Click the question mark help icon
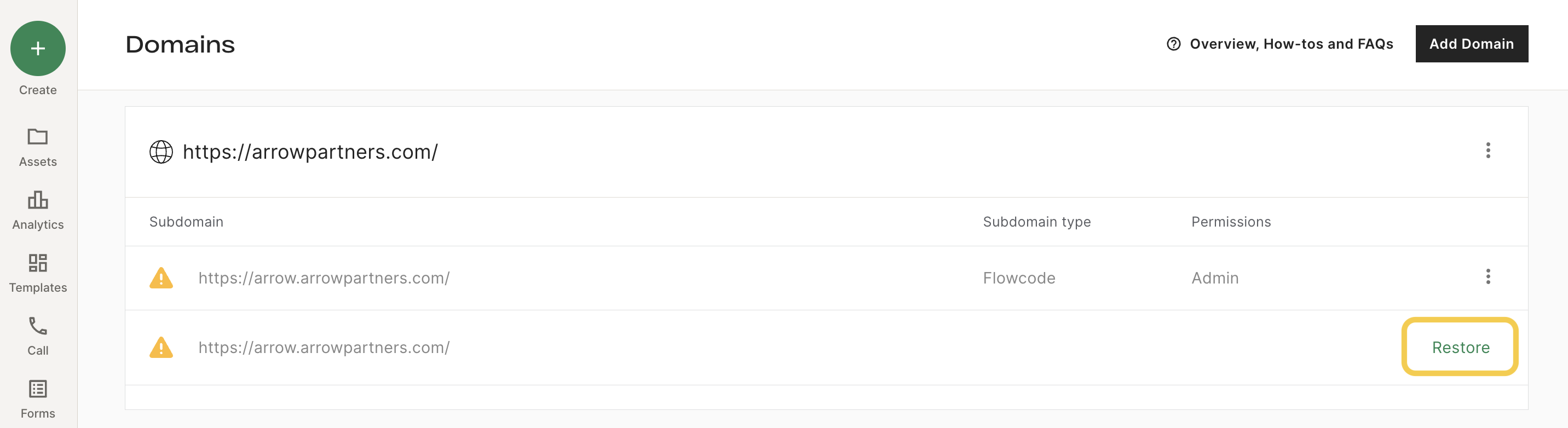The width and height of the screenshot is (1568, 428). coord(1174,44)
